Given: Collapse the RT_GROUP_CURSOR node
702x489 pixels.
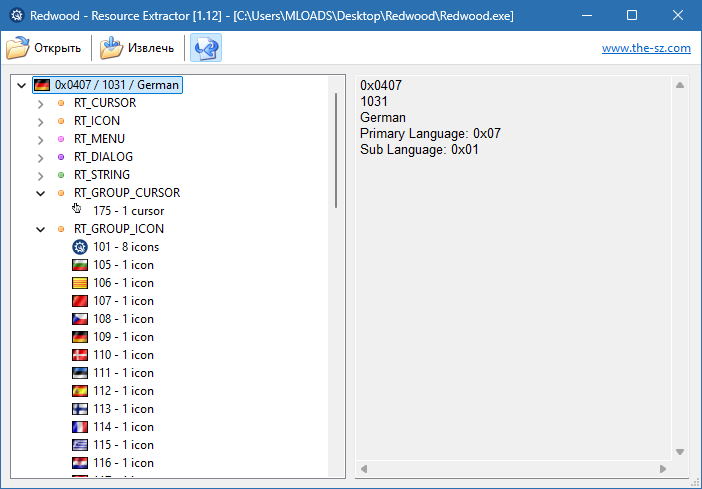Looking at the screenshot, I should [x=41, y=193].
